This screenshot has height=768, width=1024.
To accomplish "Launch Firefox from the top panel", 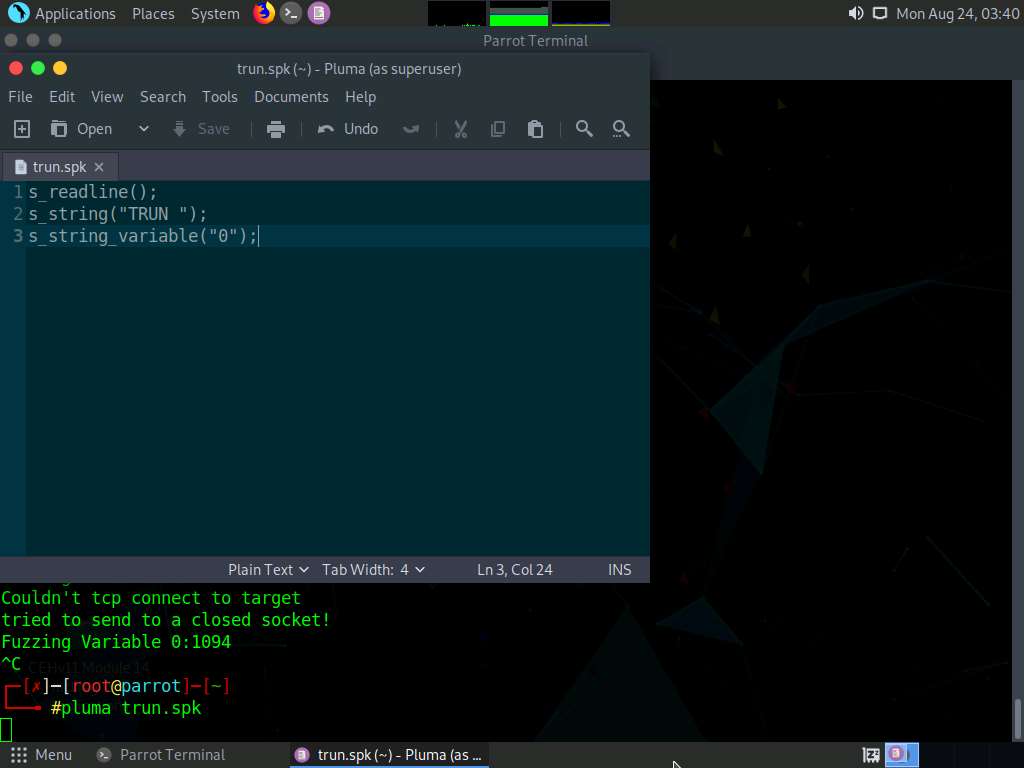I will point(264,13).
